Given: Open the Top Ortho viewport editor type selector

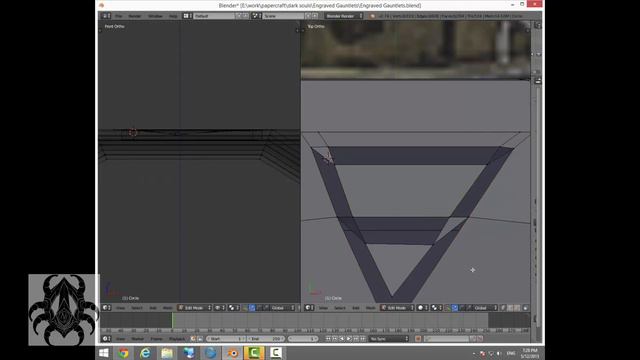Looking at the screenshot, I should (309, 308).
